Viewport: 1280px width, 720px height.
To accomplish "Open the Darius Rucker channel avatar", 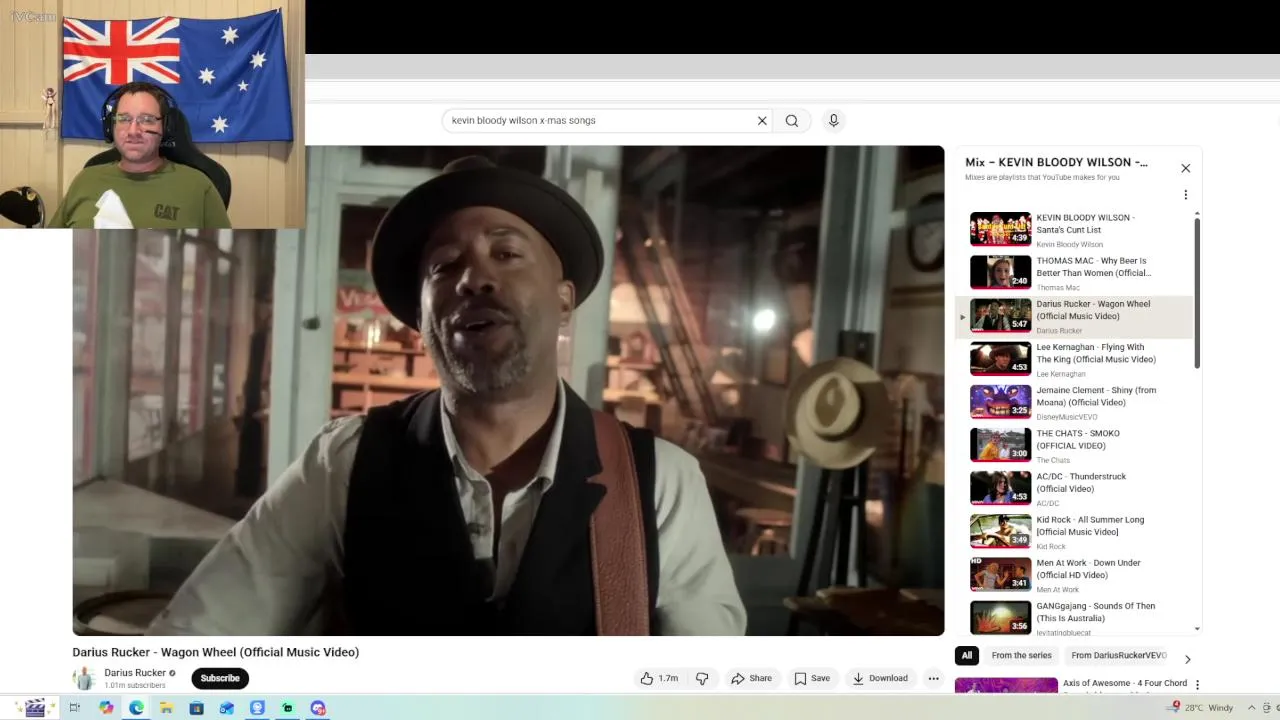I will point(84,678).
